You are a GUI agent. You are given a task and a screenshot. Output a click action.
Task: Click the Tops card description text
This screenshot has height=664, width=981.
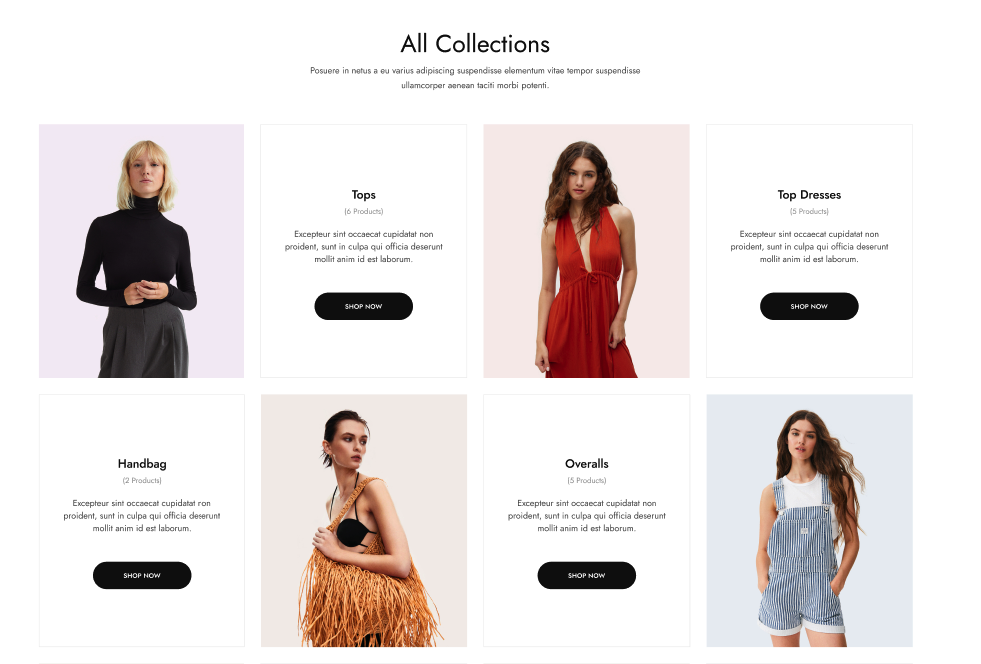pyautogui.click(x=363, y=247)
